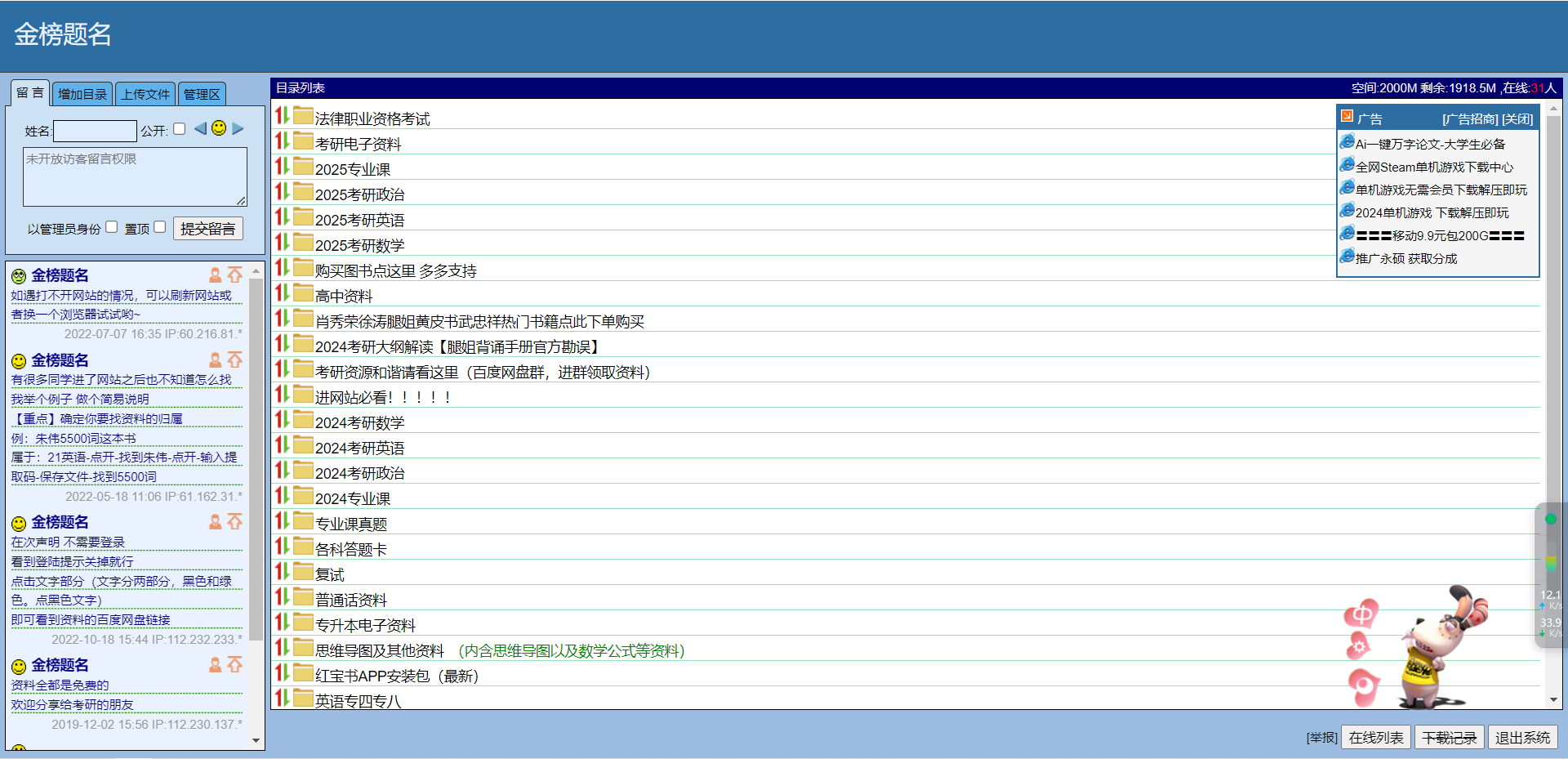Switch to the 上传文件 tab
Viewport: 1568px width, 759px height.
click(145, 94)
